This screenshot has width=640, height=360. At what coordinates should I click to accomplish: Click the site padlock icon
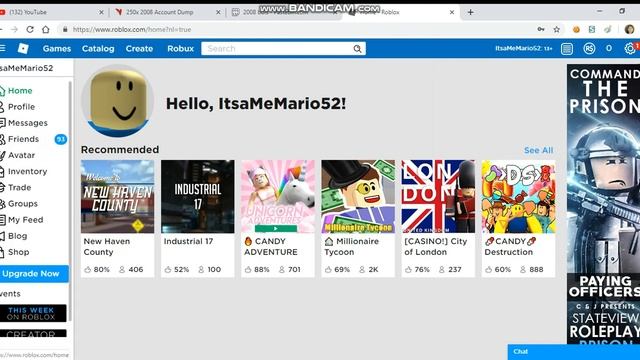click(x=65, y=29)
